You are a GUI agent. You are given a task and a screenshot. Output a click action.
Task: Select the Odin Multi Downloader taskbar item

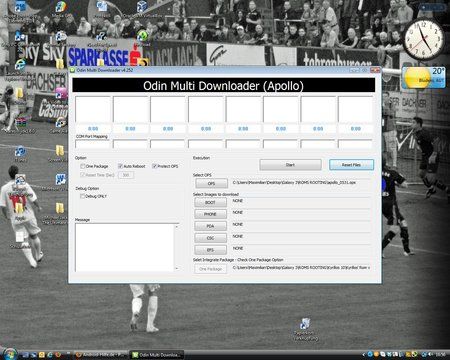point(157,355)
